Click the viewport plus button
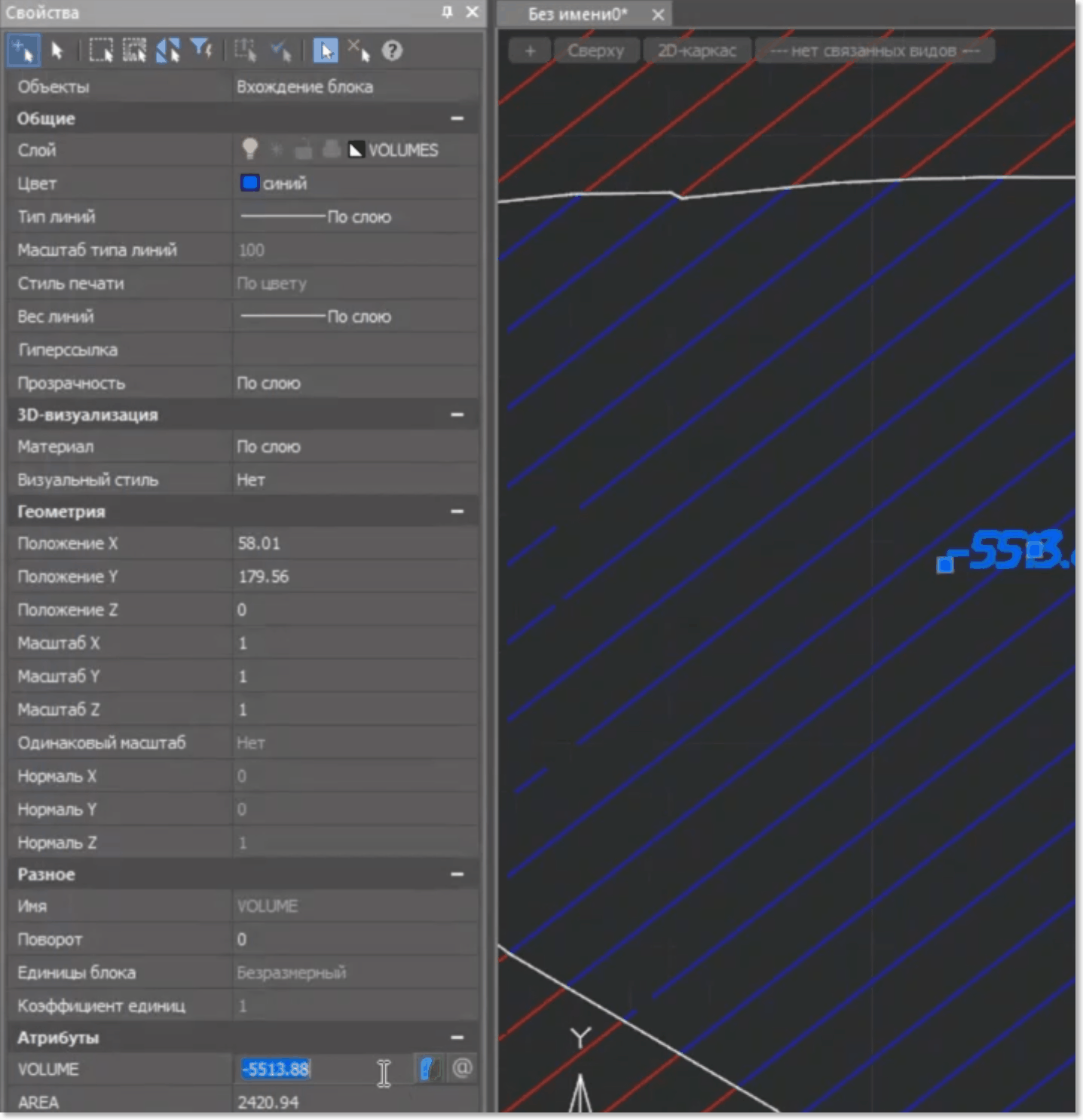The image size is (1083, 1120). (x=530, y=51)
